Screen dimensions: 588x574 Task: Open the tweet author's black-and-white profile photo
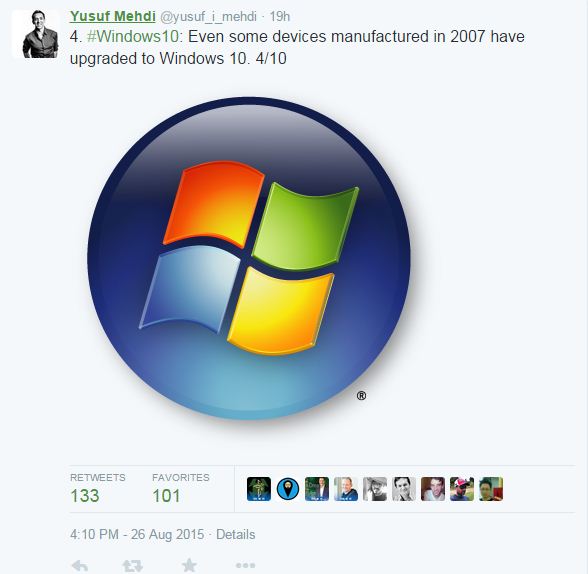pyautogui.click(x=36, y=34)
